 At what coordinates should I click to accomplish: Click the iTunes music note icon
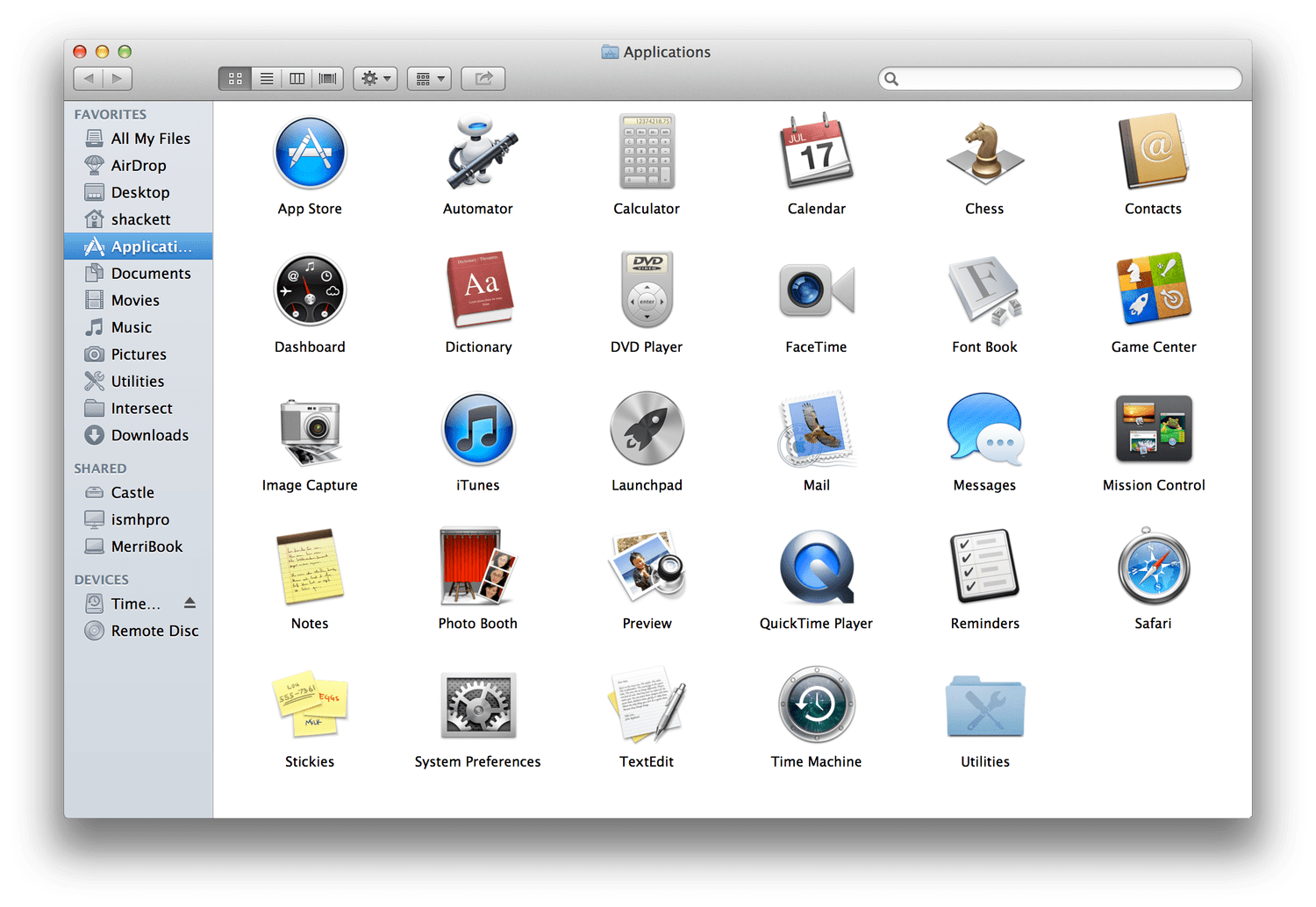[478, 429]
